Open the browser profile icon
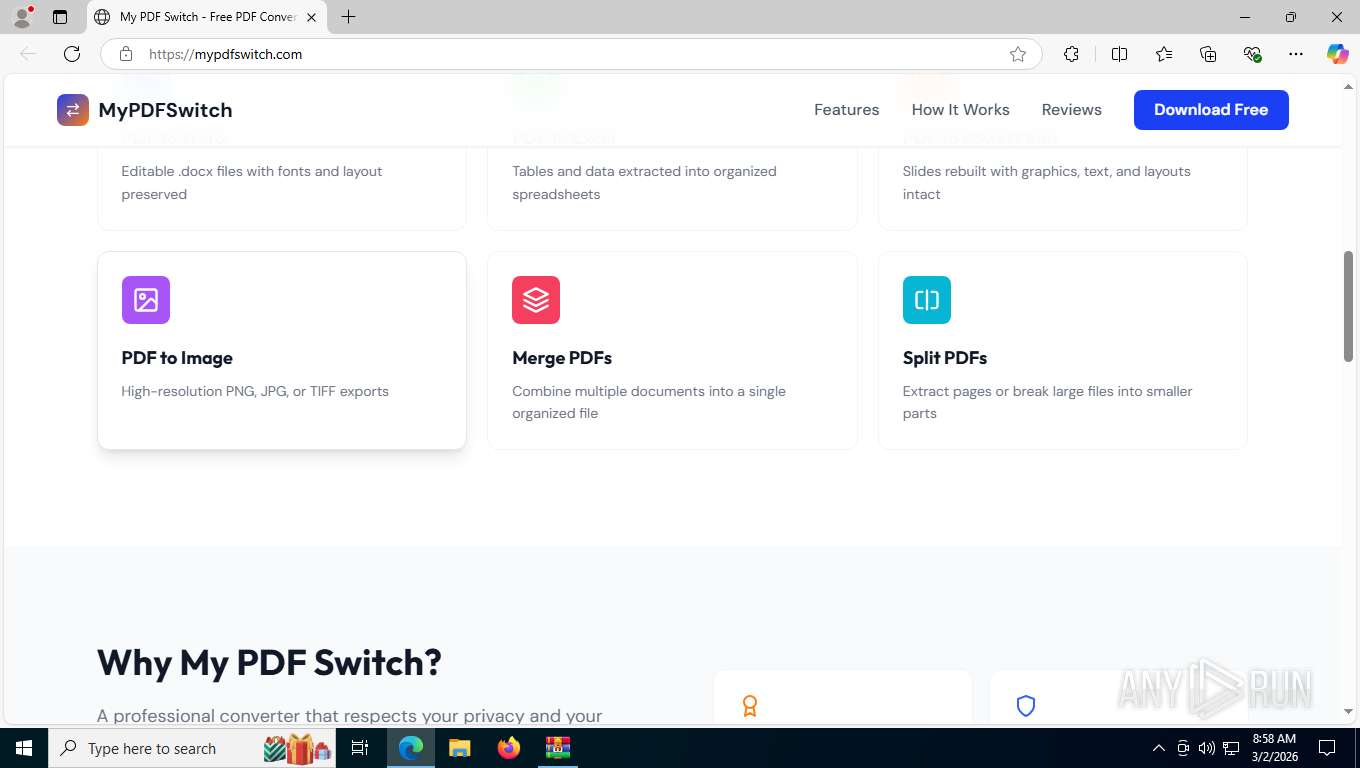This screenshot has width=1360, height=768. coord(22,17)
